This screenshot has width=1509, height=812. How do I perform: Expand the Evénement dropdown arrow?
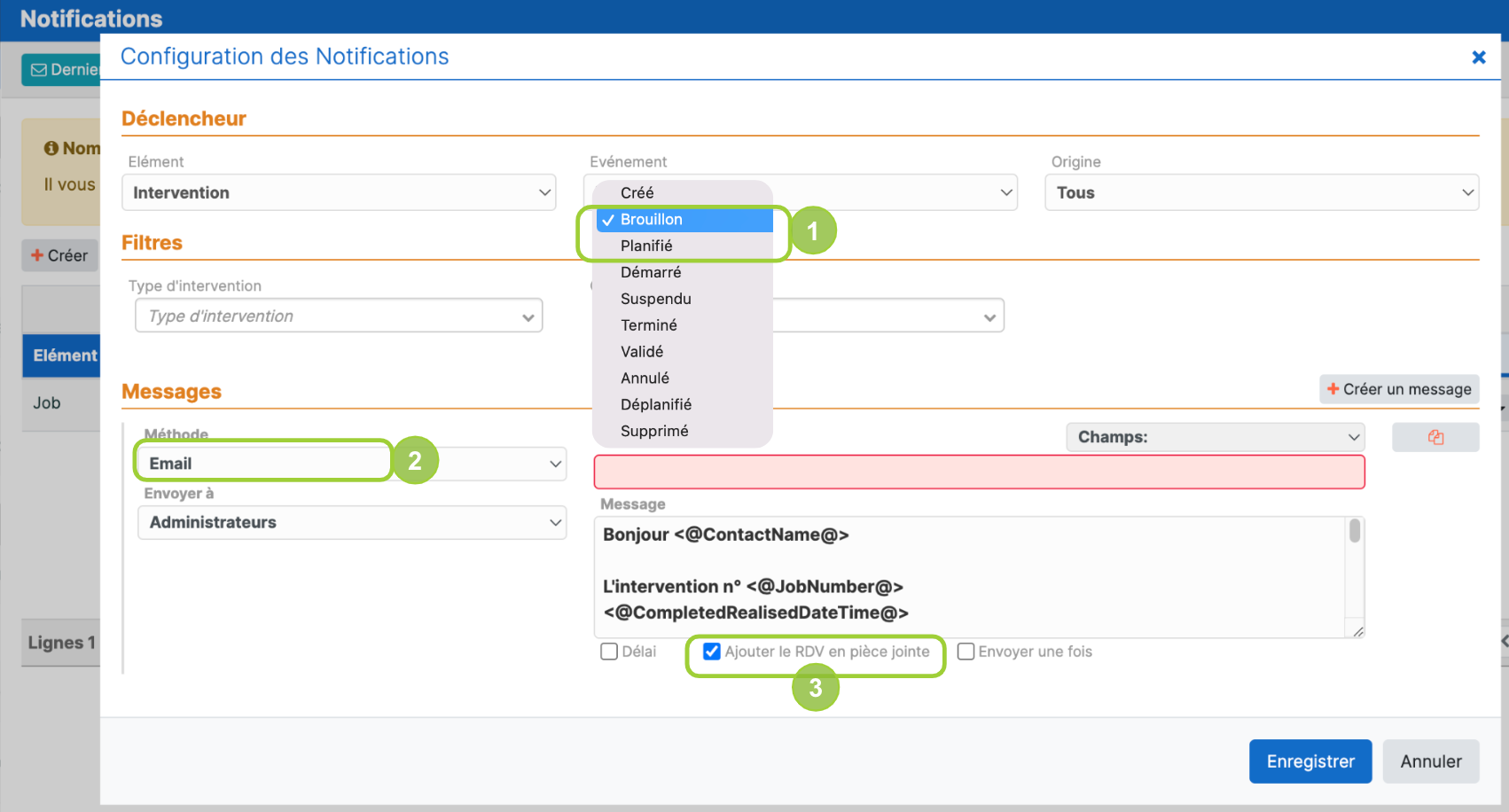coord(1006,192)
